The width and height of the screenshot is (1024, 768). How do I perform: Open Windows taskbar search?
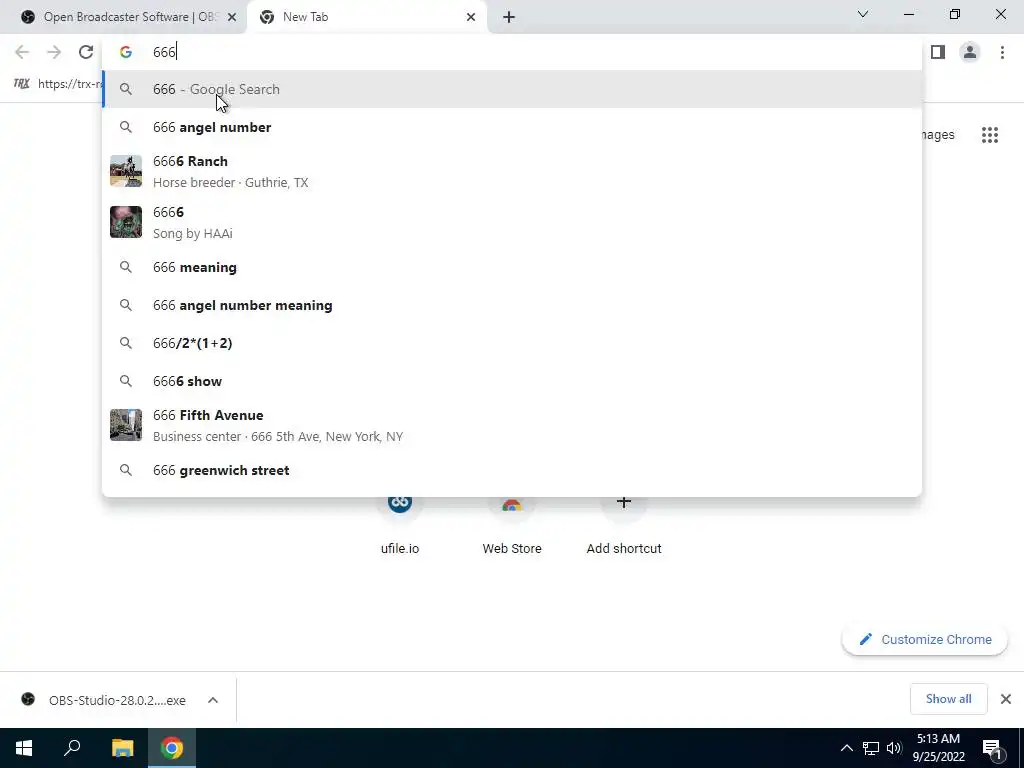pyautogui.click(x=72, y=748)
